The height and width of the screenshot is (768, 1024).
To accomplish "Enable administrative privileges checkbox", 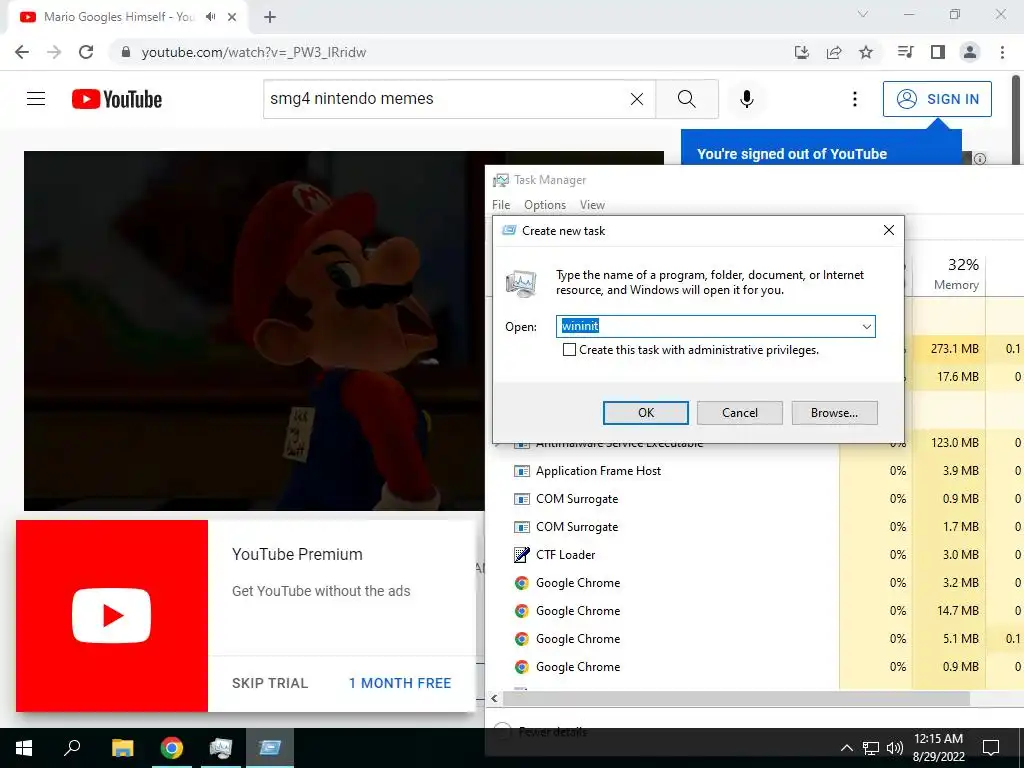I will 569,350.
